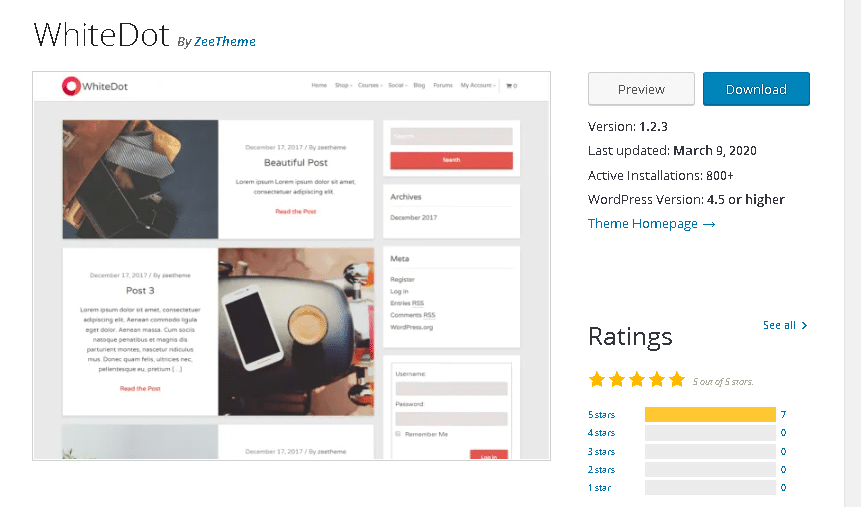Click the WhiteDot theme screenshot thumbnail

coord(292,266)
